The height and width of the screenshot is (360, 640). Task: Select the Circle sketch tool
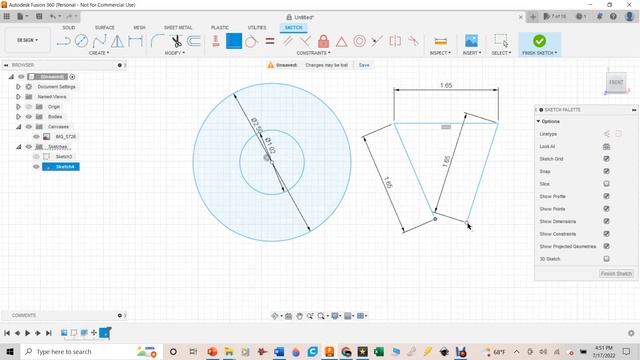coord(81,41)
